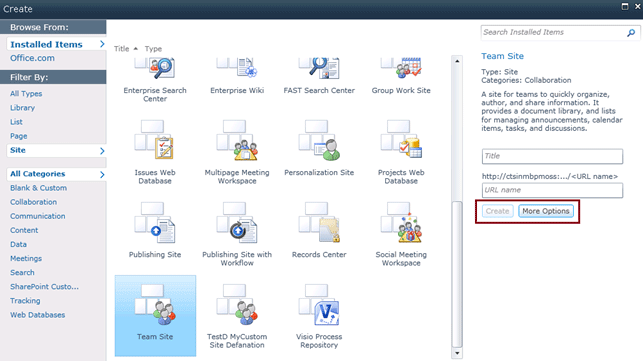Image resolution: width=643 pixels, height=361 pixels.
Task: Filter by Tracking category
Action: tap(25, 301)
